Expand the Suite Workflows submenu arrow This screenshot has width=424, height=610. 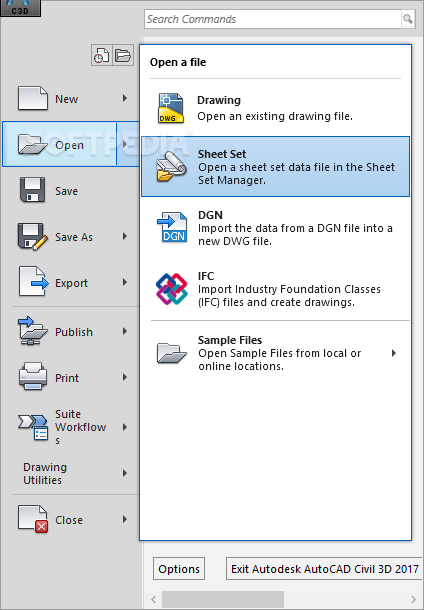point(125,427)
